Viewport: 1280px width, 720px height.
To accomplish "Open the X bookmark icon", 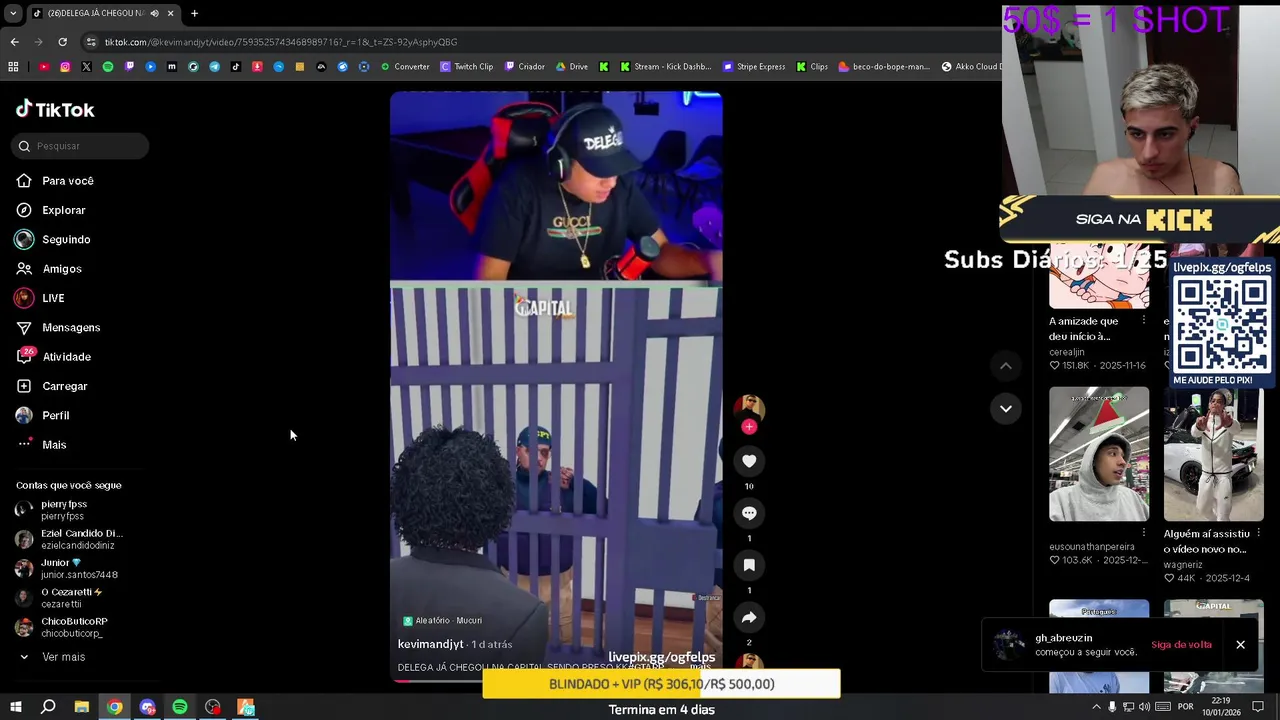I will [x=86, y=67].
